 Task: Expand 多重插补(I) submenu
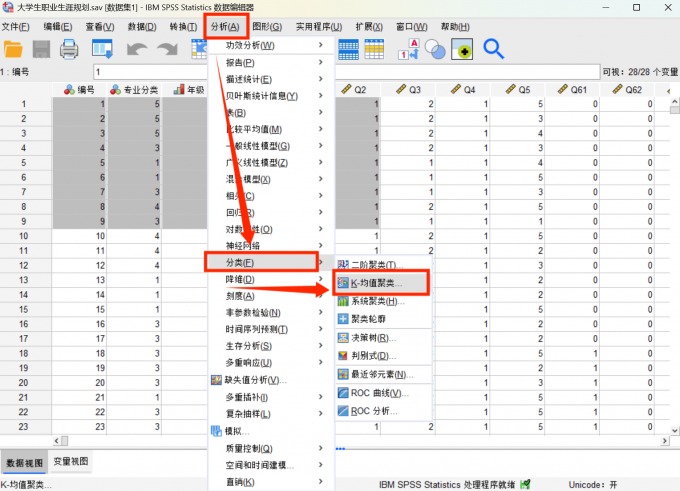(x=271, y=397)
